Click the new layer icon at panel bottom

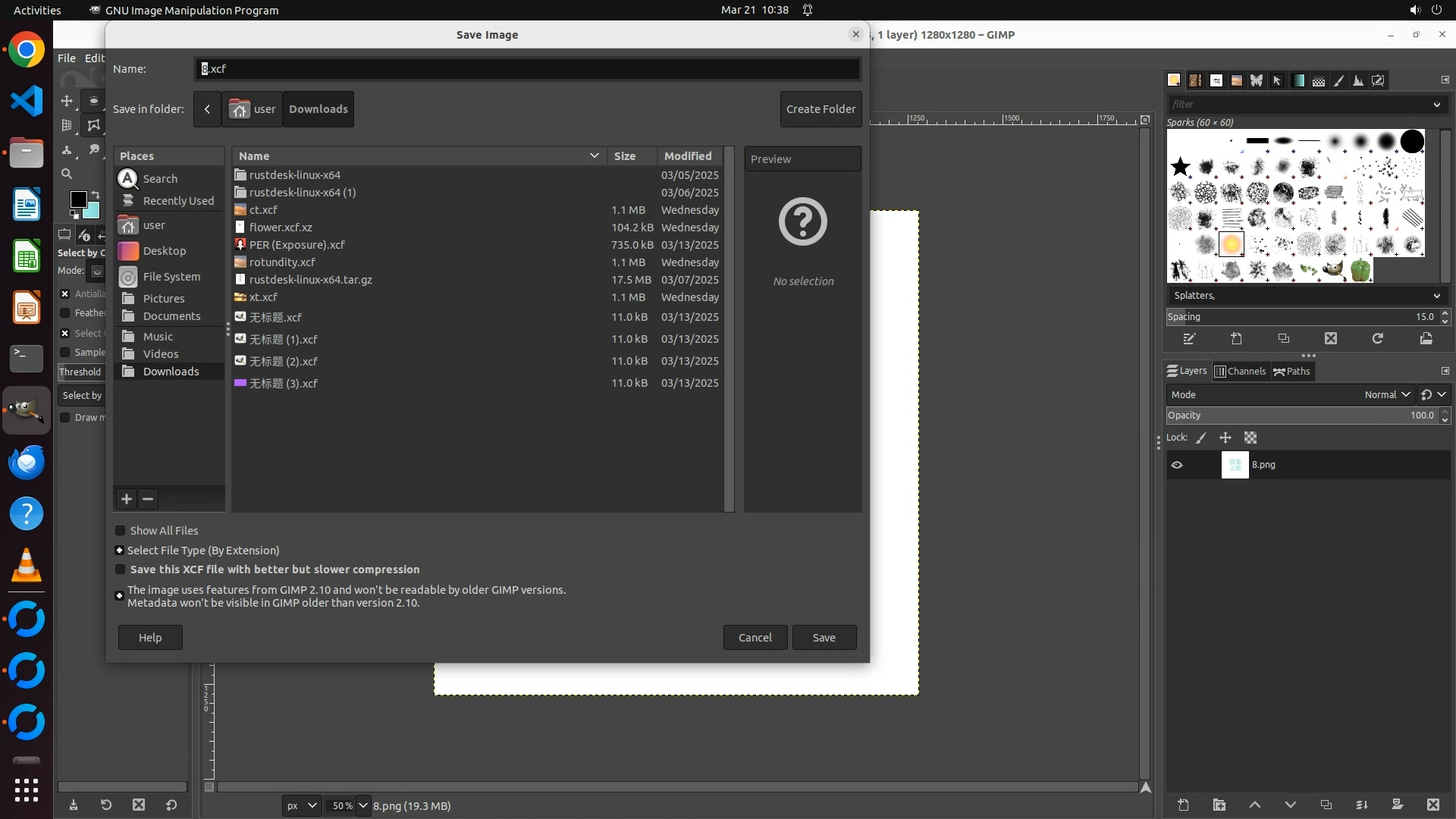(1183, 805)
